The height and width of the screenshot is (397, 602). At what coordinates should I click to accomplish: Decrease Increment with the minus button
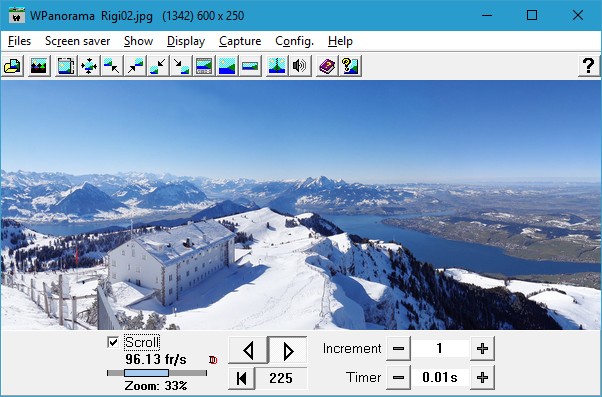click(398, 349)
